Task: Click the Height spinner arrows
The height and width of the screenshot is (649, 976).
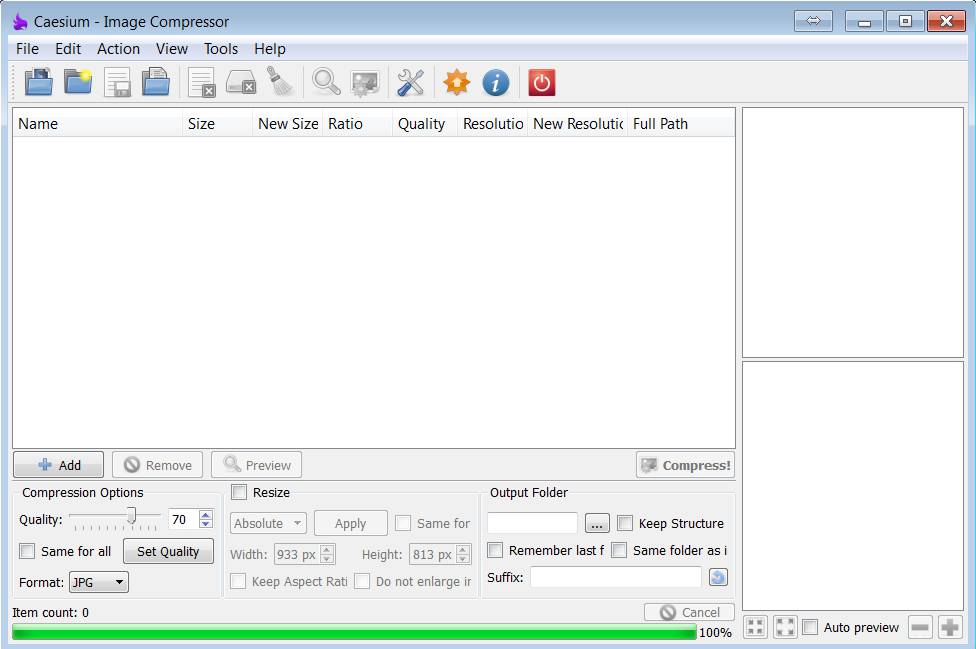Action: (x=463, y=554)
